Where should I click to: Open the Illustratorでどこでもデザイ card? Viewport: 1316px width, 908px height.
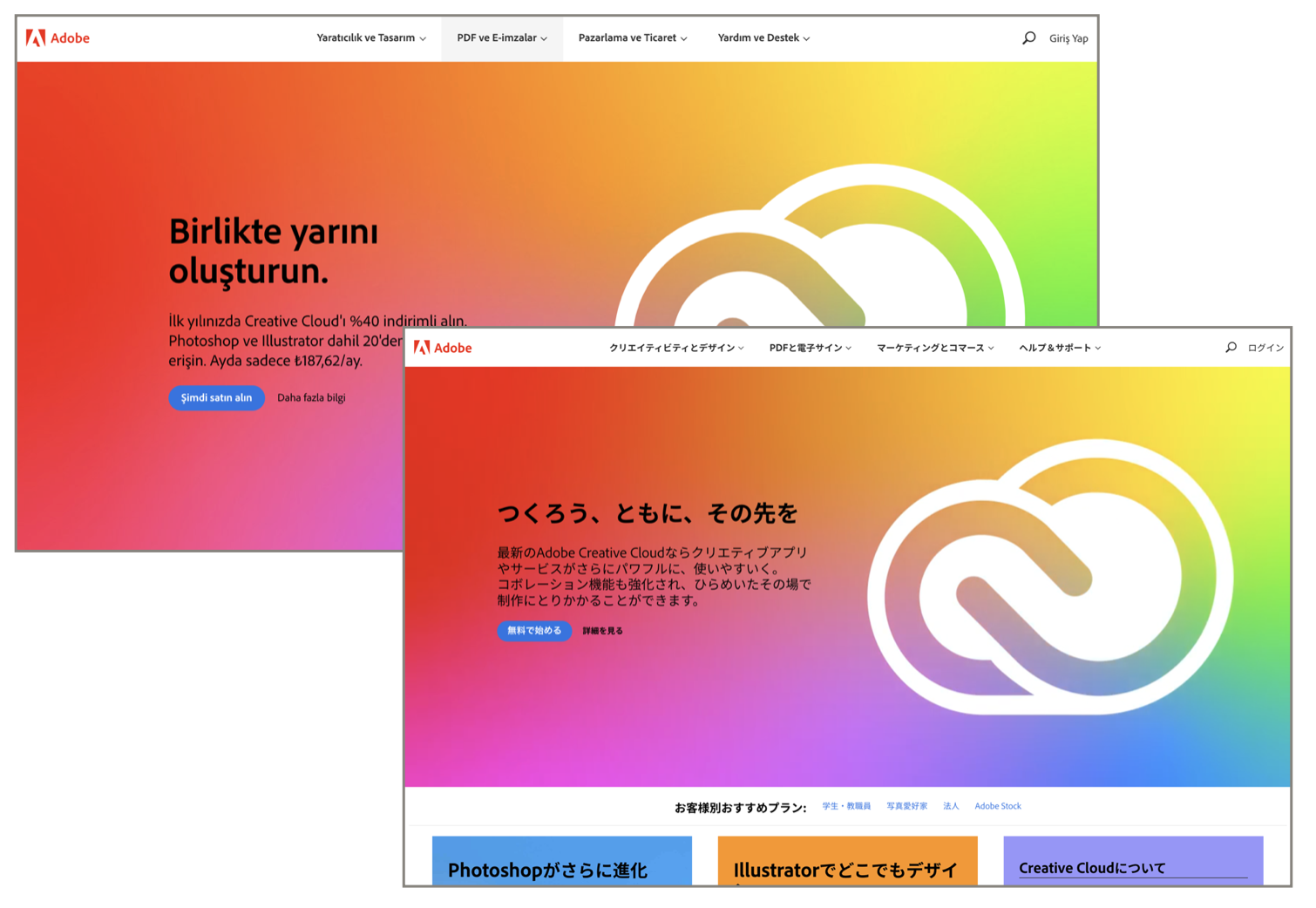pyautogui.click(x=847, y=861)
